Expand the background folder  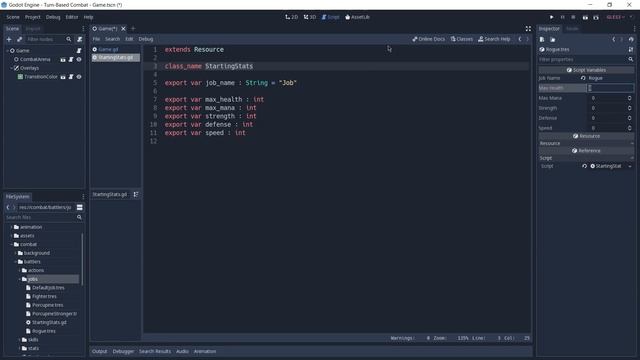[16, 253]
